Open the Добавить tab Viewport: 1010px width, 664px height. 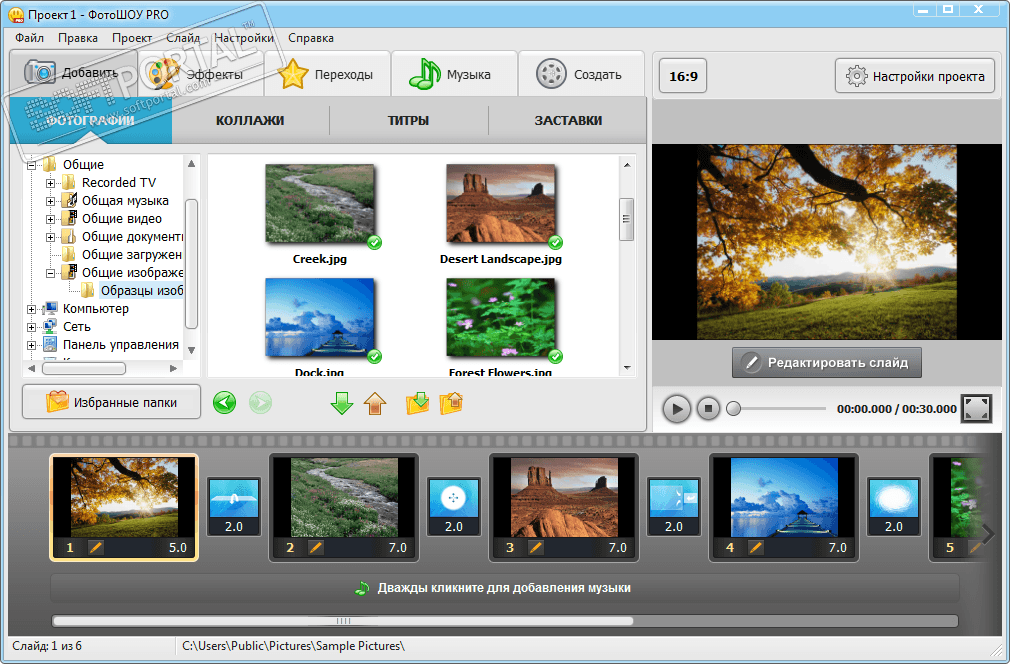(x=72, y=73)
